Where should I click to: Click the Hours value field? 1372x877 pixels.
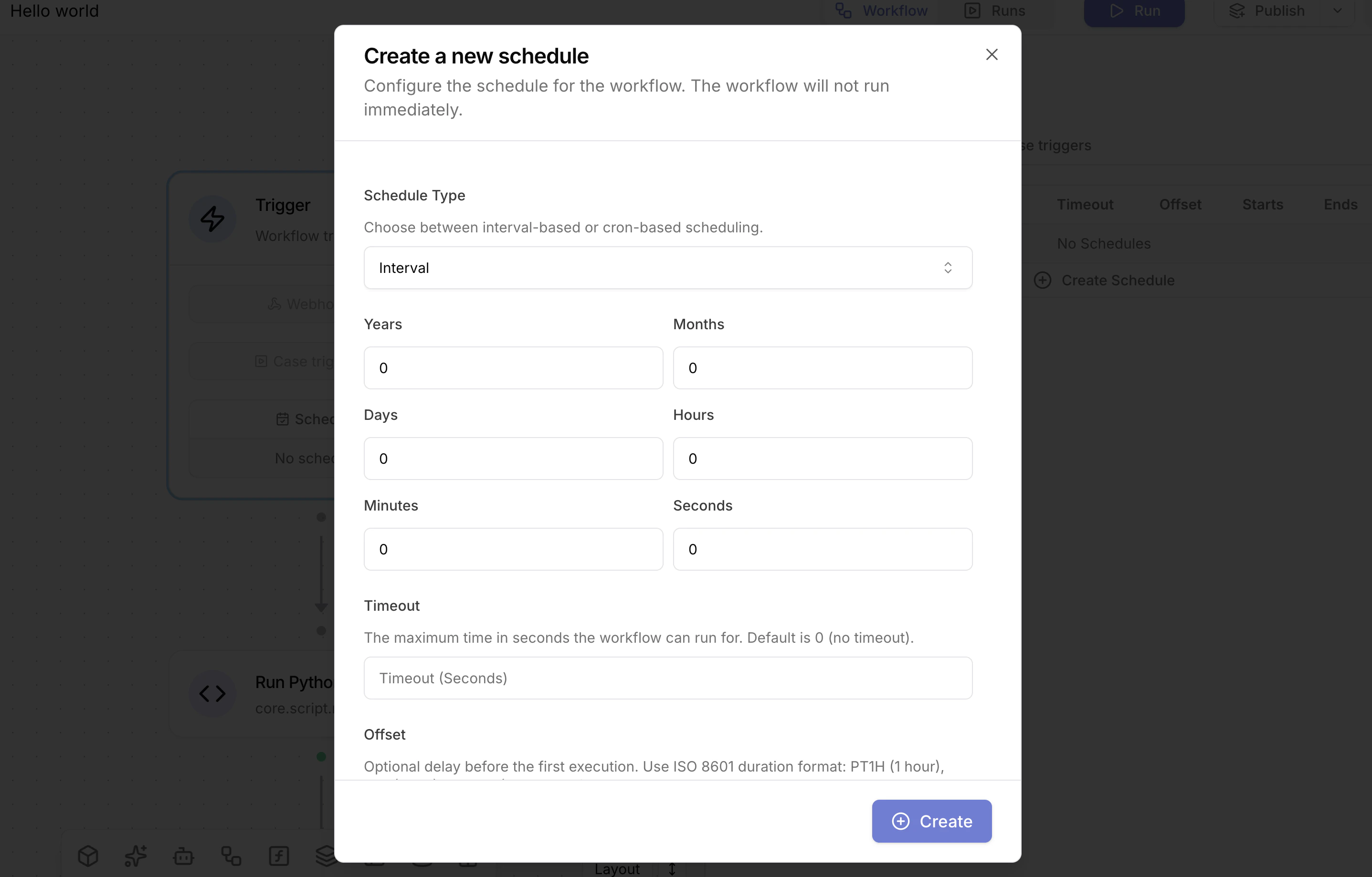coord(822,459)
